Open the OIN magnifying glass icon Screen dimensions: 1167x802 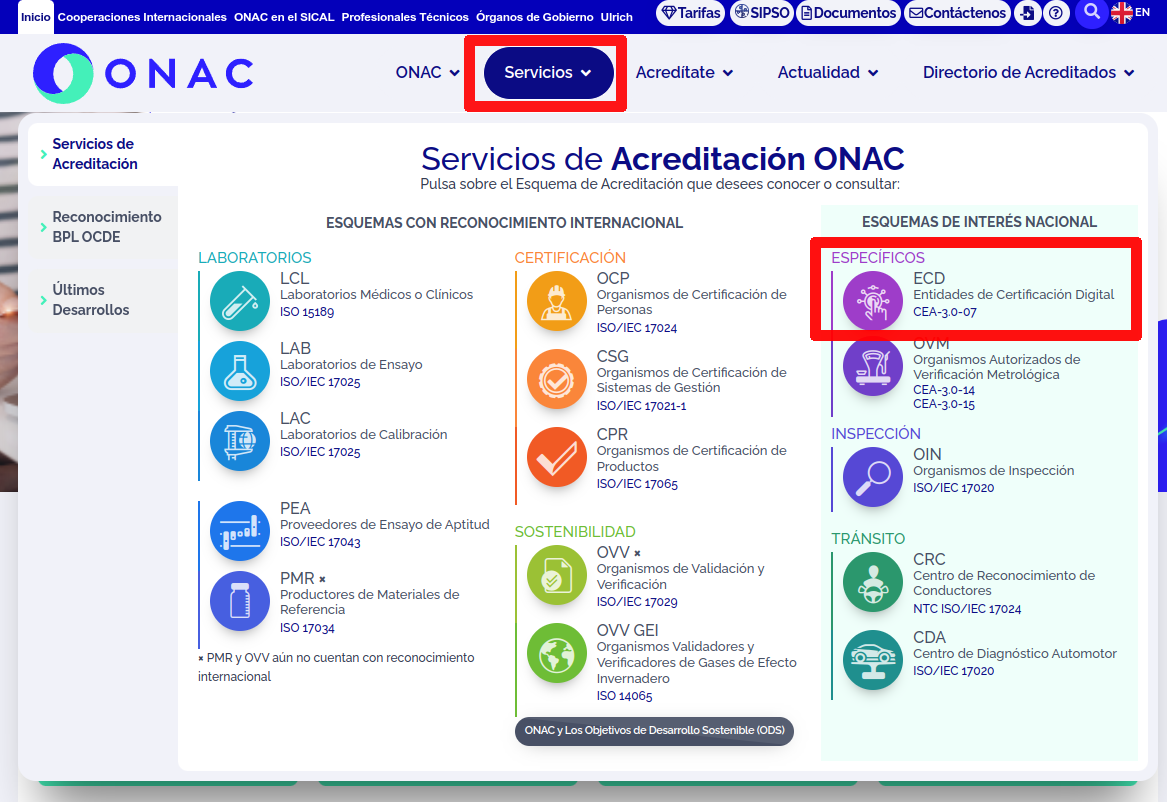pos(873,477)
